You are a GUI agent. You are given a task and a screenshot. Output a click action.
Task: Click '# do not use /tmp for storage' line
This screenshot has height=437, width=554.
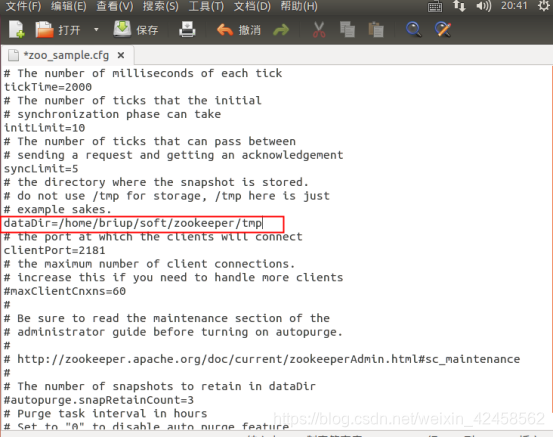point(166,196)
